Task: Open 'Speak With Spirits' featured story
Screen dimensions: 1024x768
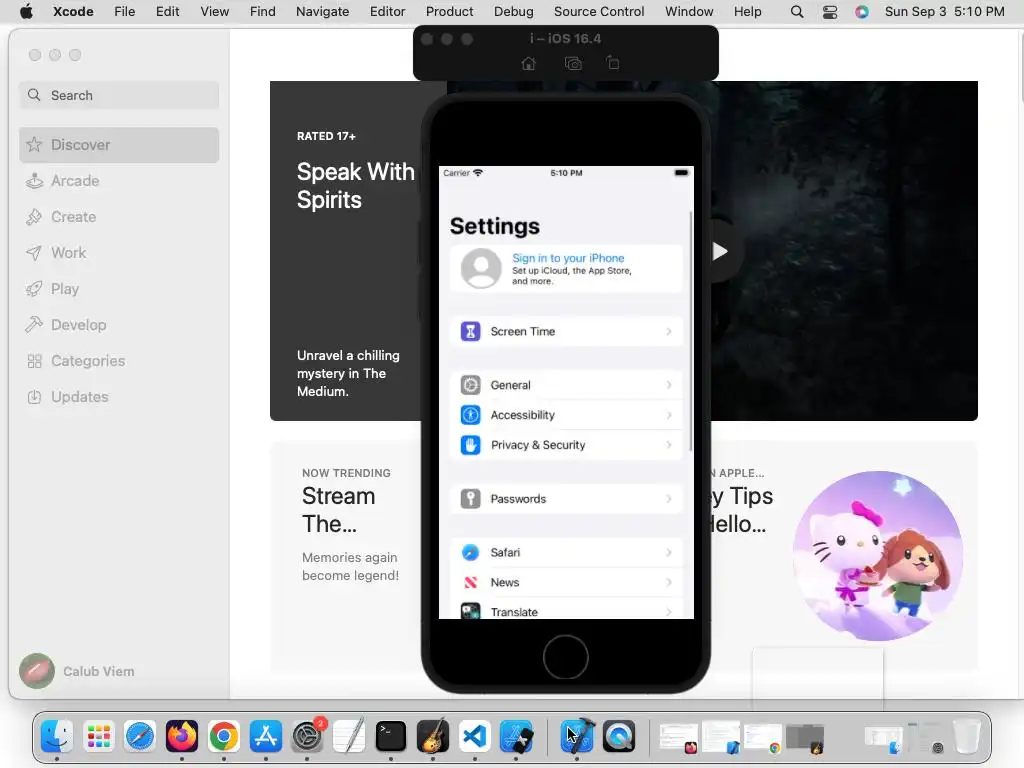Action: coord(346,251)
